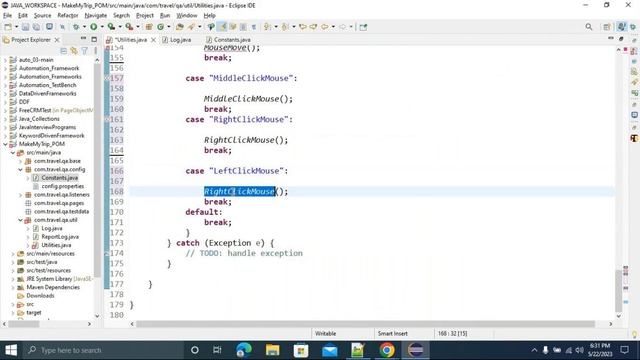The height and width of the screenshot is (360, 640).
Task: Click the green Run icon
Action: point(93,27)
